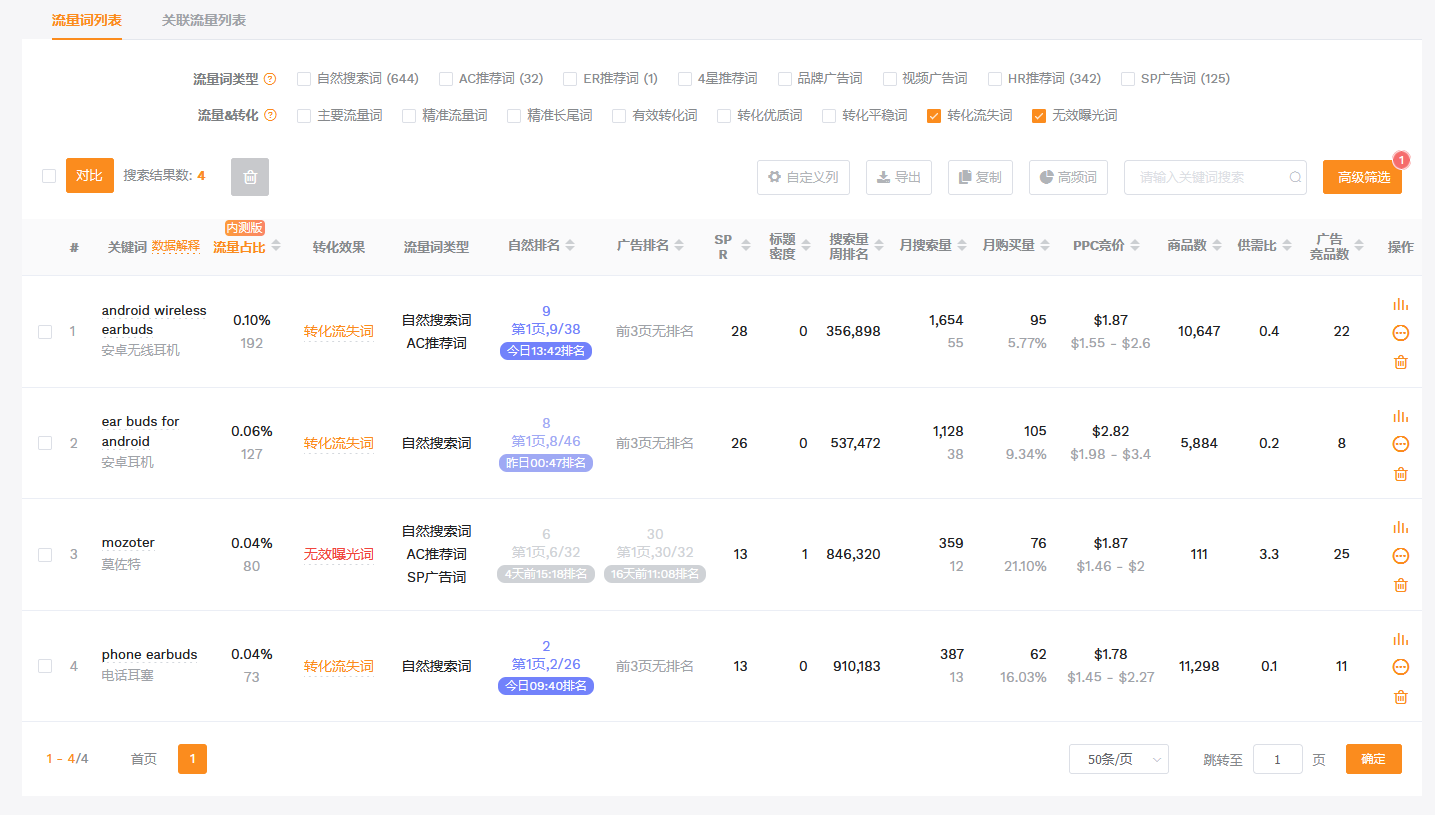Open more options icon for mozoter row

pyautogui.click(x=1400, y=556)
